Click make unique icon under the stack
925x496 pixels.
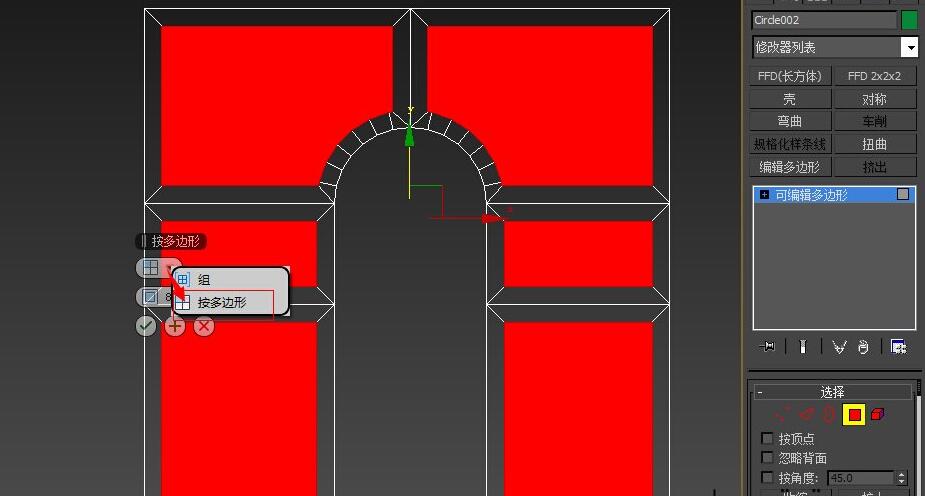[839, 347]
